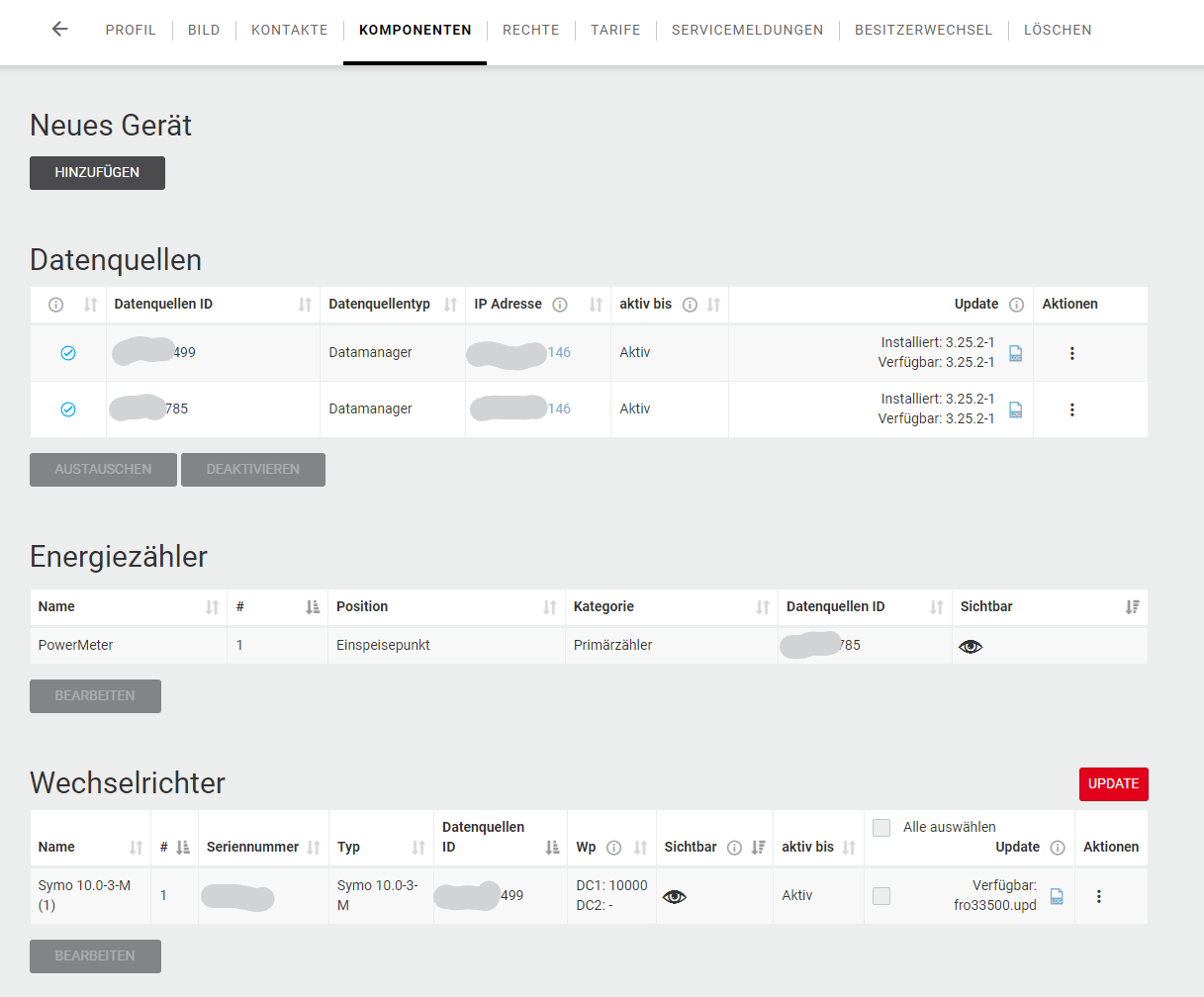Click the info icon in Datenquellen first column header

(56, 305)
